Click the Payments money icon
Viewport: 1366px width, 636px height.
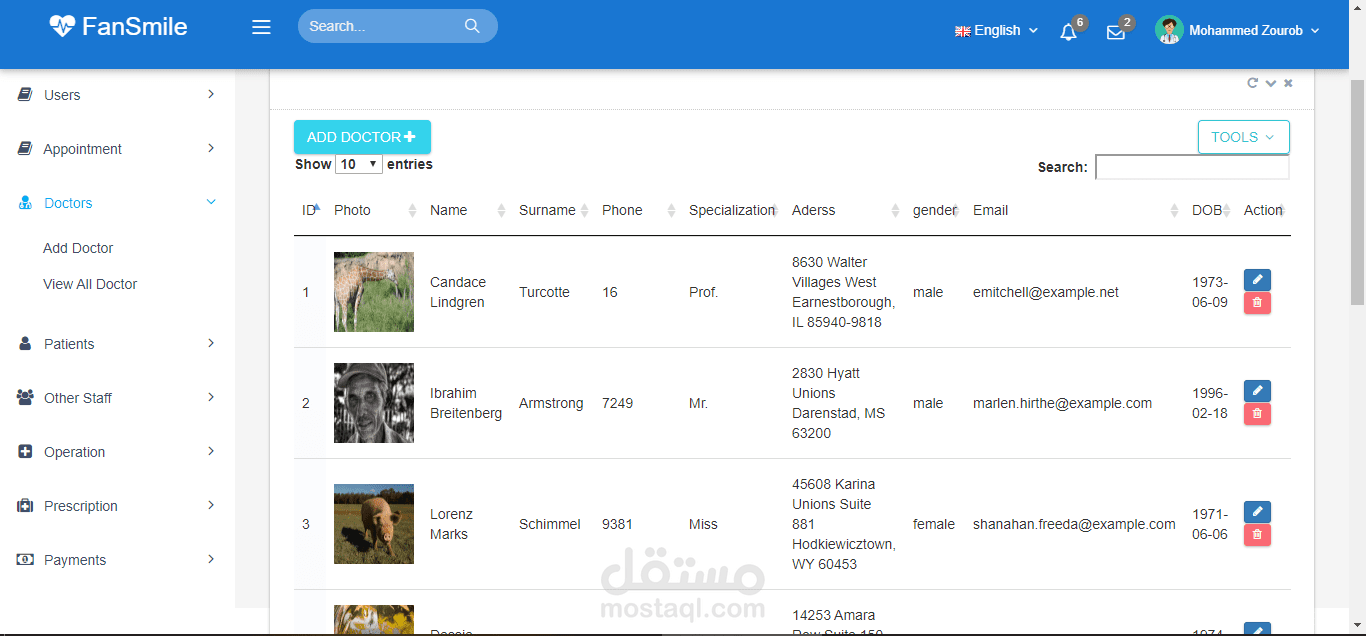click(25, 560)
